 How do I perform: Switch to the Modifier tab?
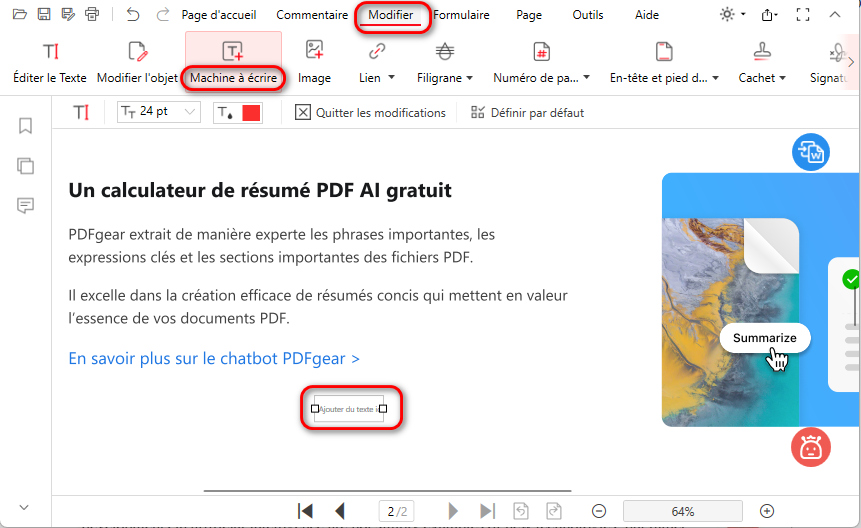390,15
